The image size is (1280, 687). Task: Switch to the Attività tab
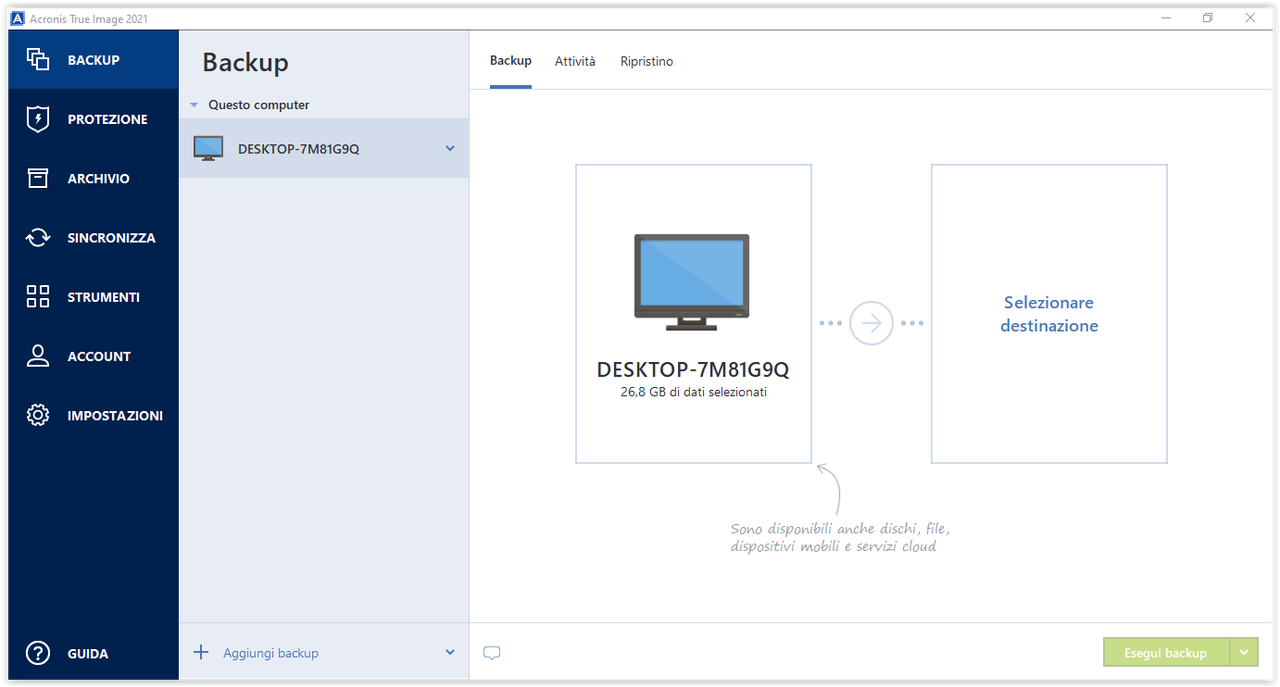575,61
